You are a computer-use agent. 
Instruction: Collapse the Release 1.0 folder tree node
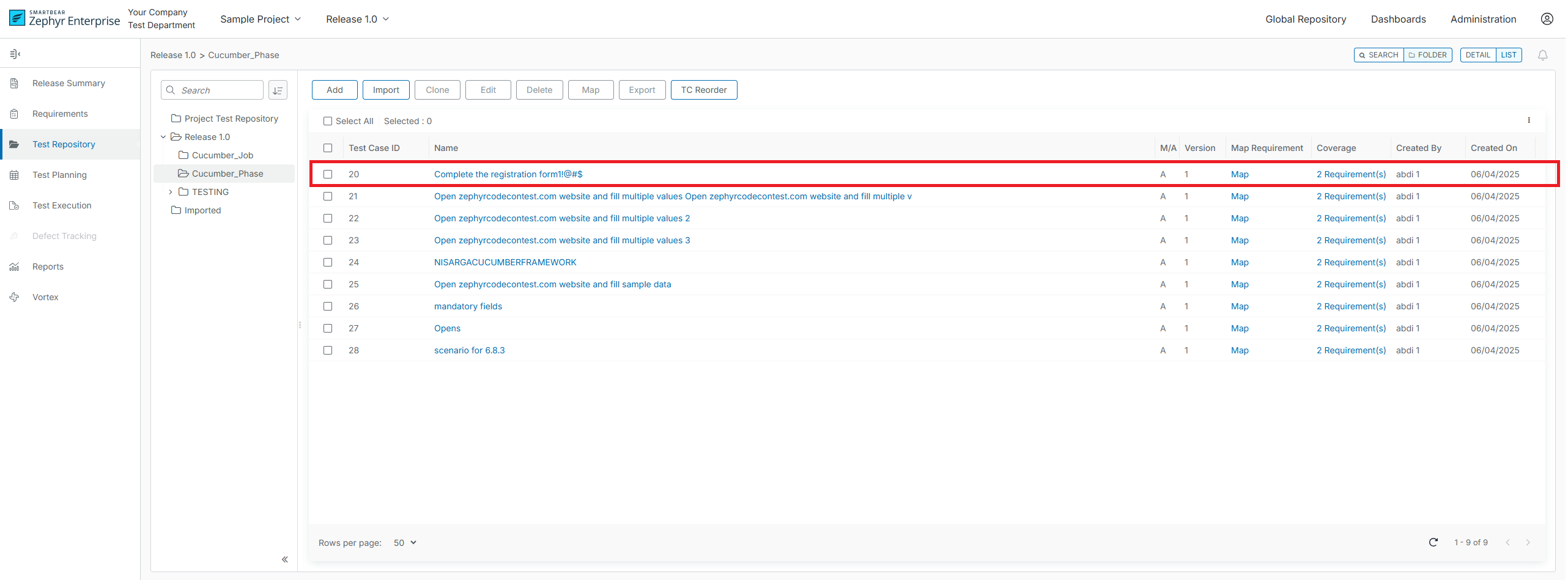pos(163,137)
